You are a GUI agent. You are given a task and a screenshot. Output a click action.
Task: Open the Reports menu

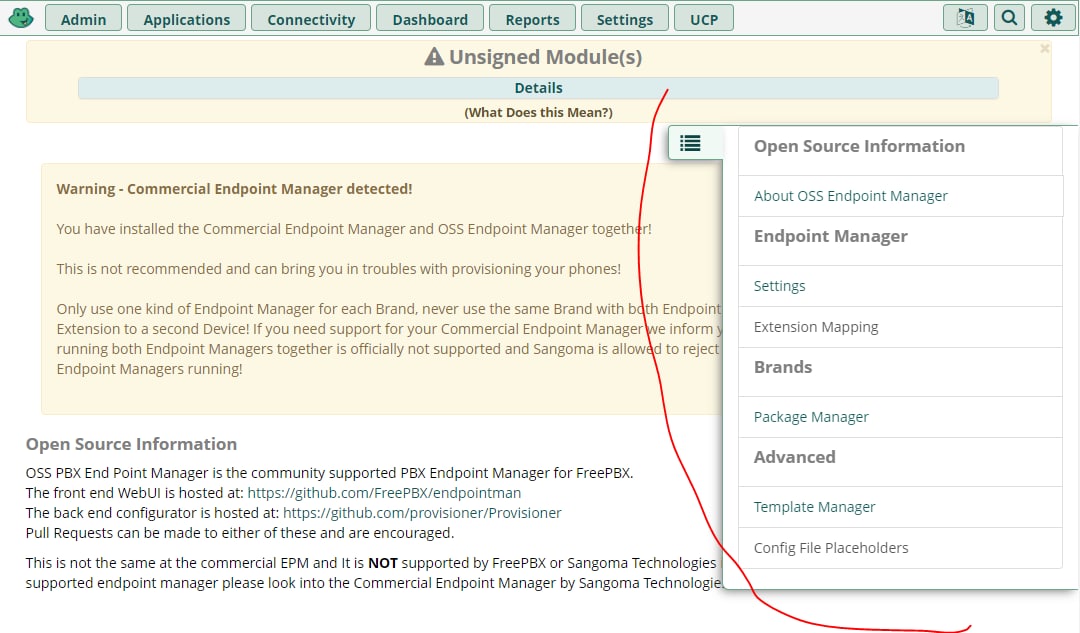(532, 19)
